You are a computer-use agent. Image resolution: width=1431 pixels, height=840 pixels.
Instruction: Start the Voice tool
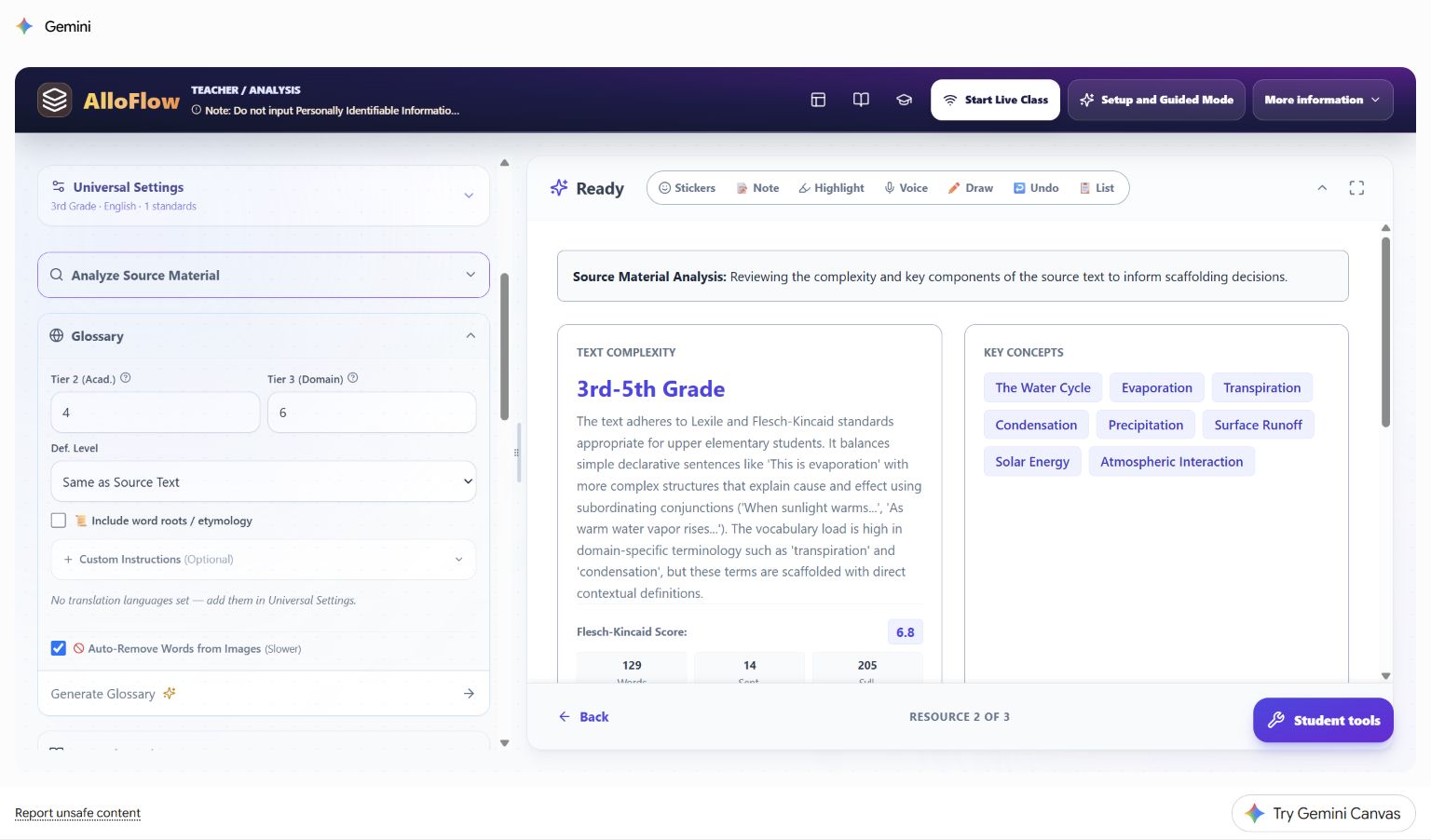click(906, 188)
